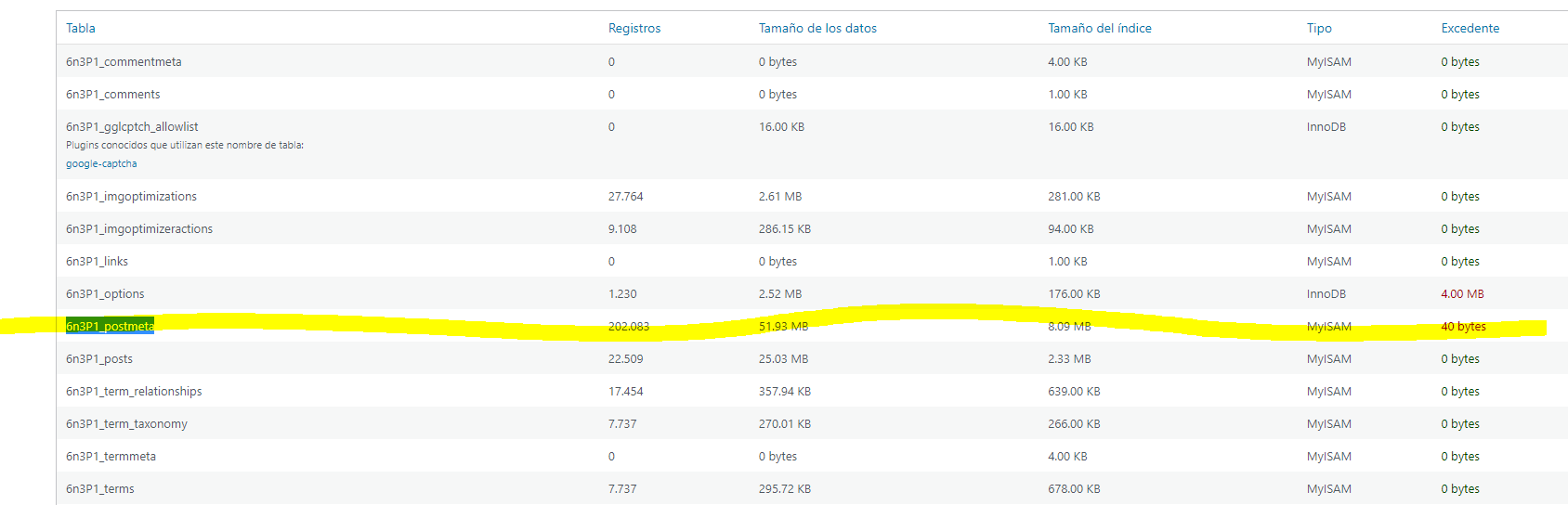Select table name 6n3P1_commentmeta
This screenshot has height=505, width=1568.
[124, 62]
